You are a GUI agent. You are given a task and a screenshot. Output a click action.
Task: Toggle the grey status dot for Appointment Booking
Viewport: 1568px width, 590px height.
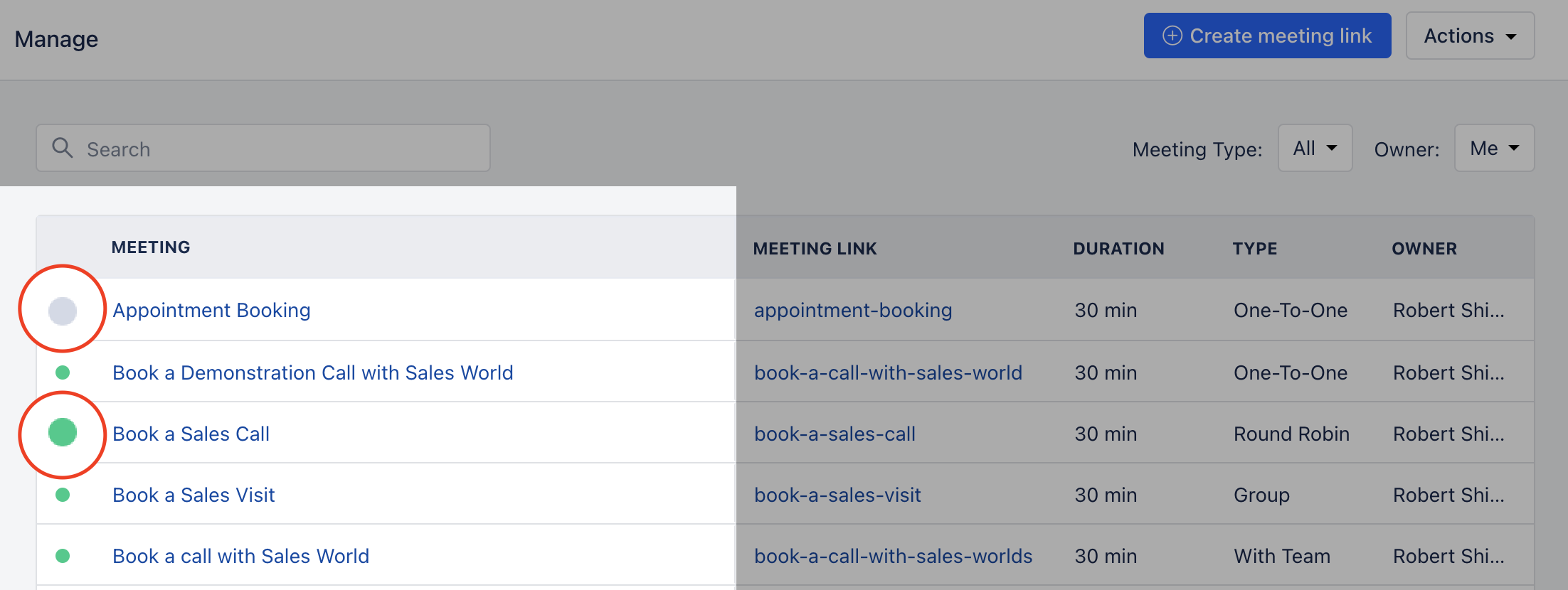pos(63,311)
